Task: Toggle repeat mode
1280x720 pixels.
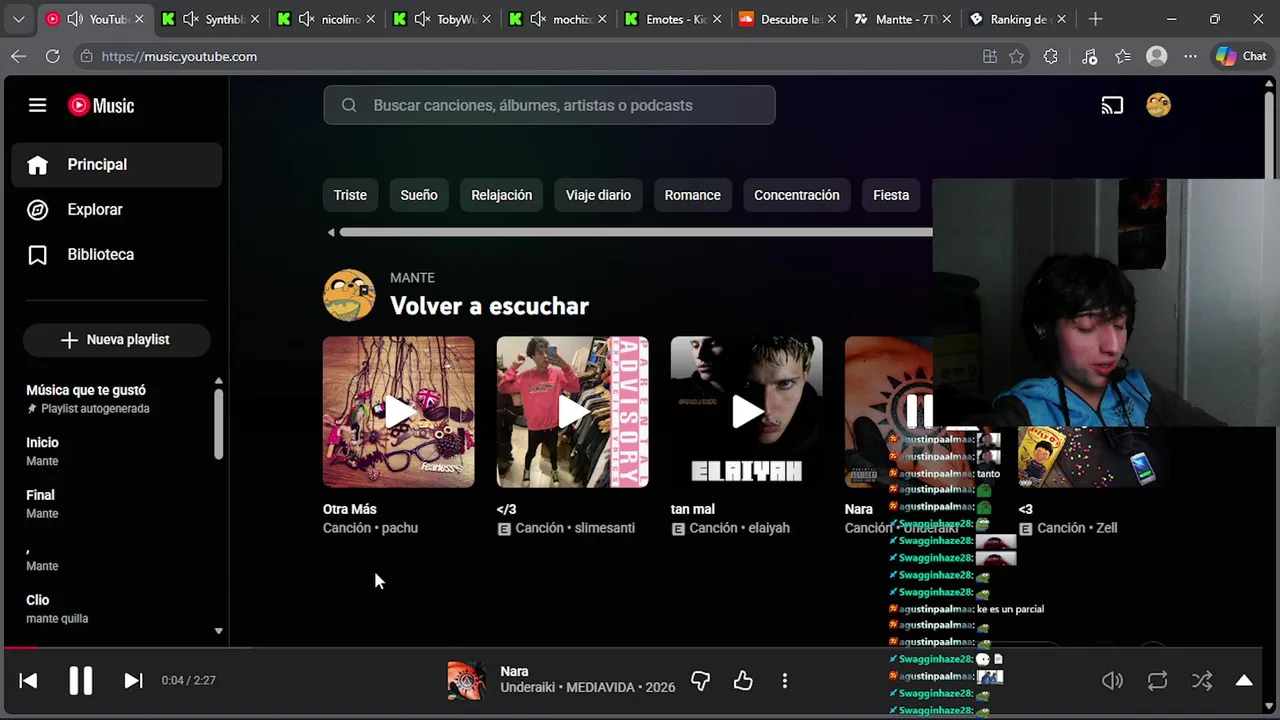Action: click(1157, 681)
